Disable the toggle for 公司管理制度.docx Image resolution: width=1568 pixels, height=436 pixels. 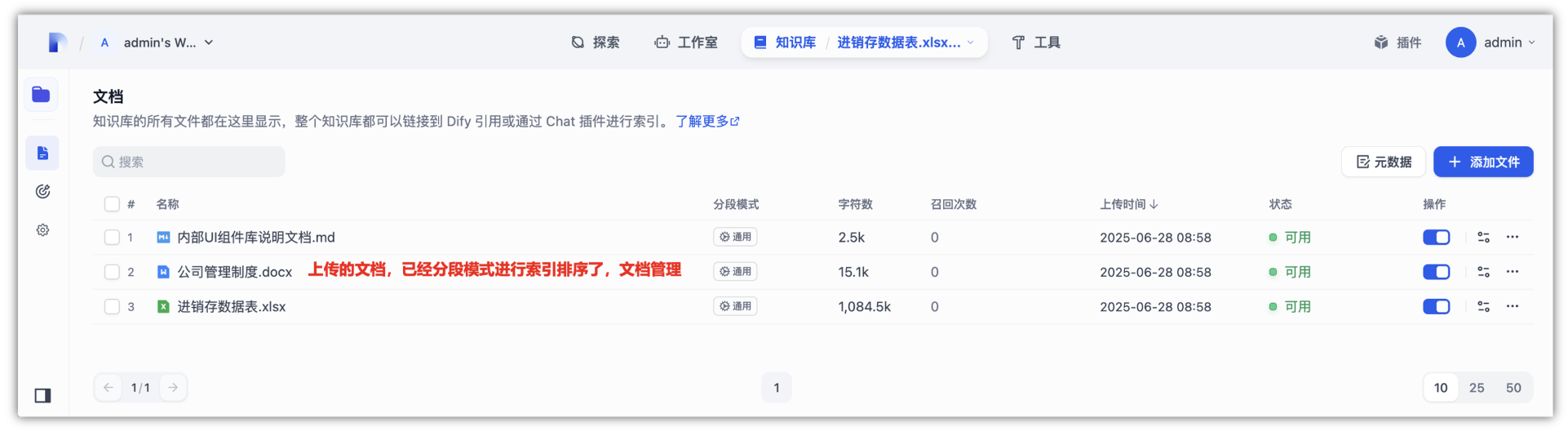click(1436, 272)
